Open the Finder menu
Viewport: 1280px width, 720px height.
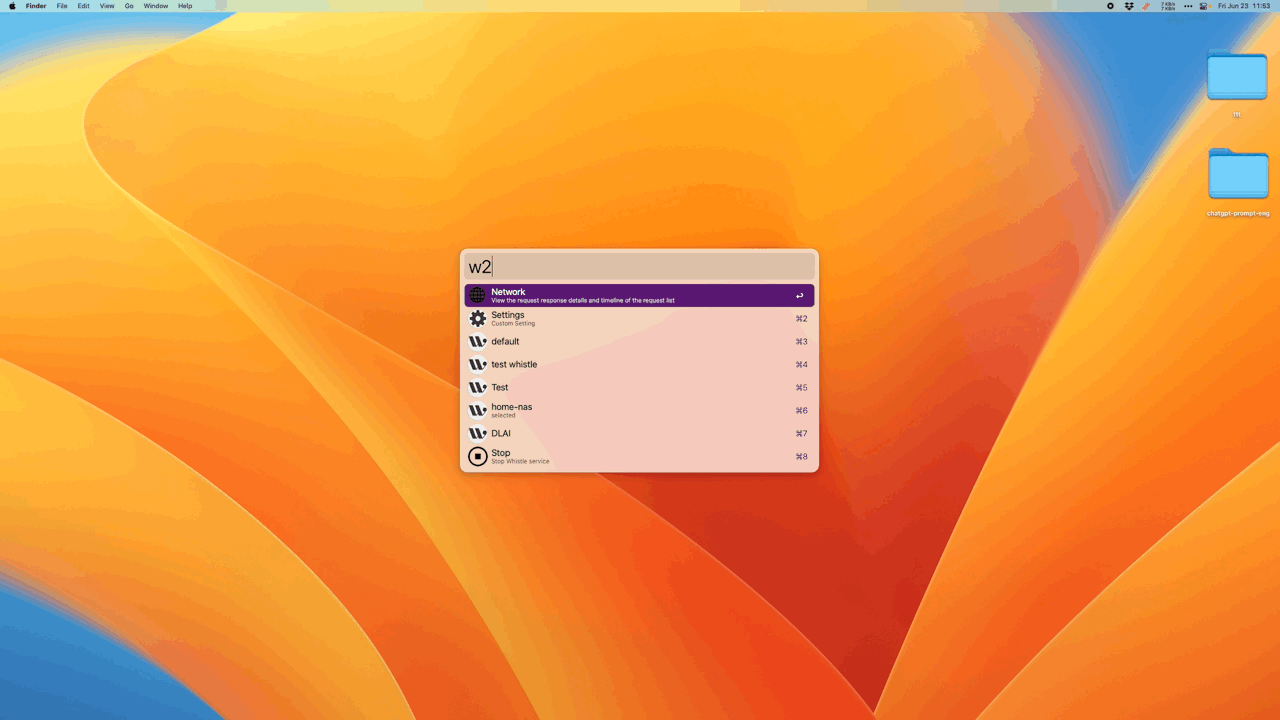tap(36, 6)
